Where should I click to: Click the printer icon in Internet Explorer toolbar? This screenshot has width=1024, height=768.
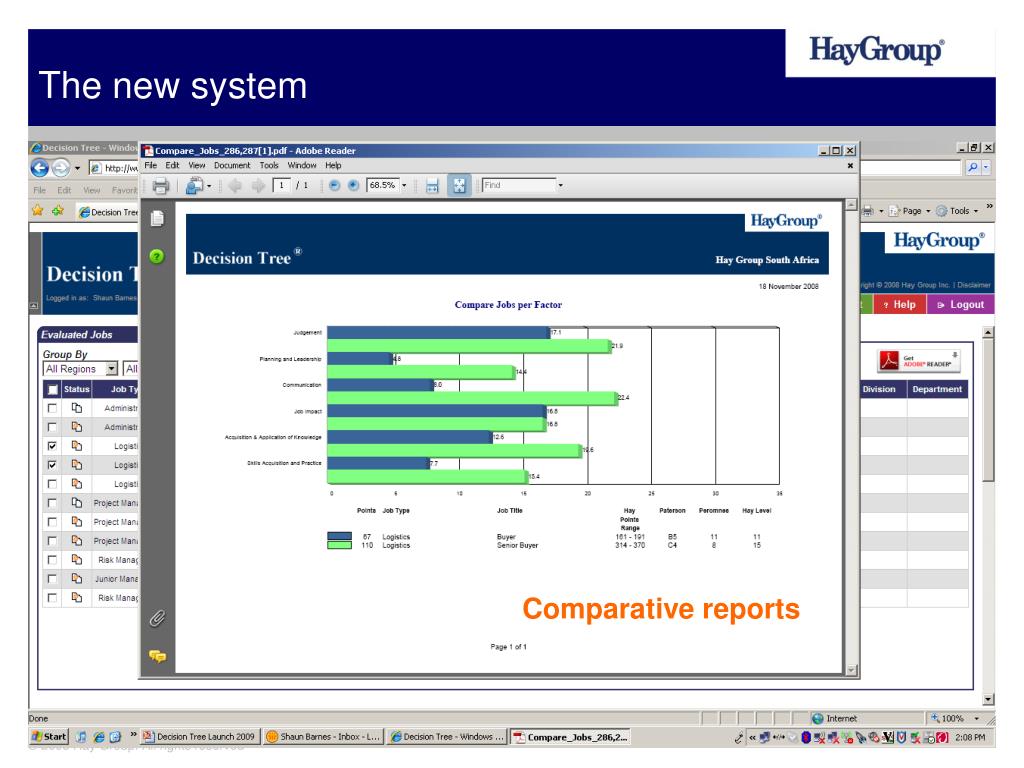click(868, 211)
